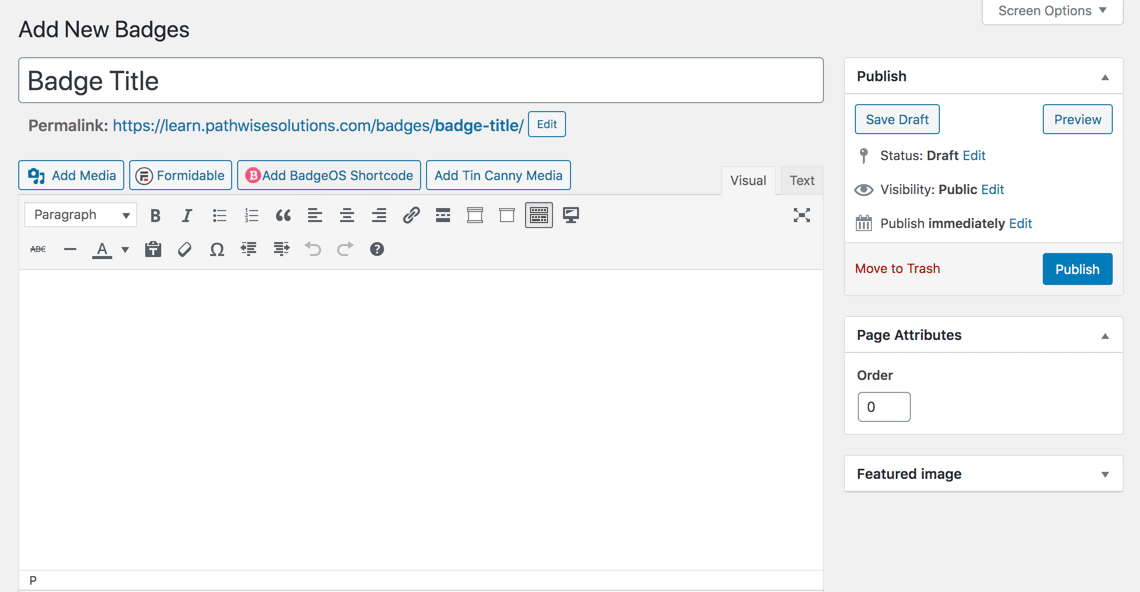The height and width of the screenshot is (592, 1140).
Task: Insert a bulleted list
Action: click(219, 215)
